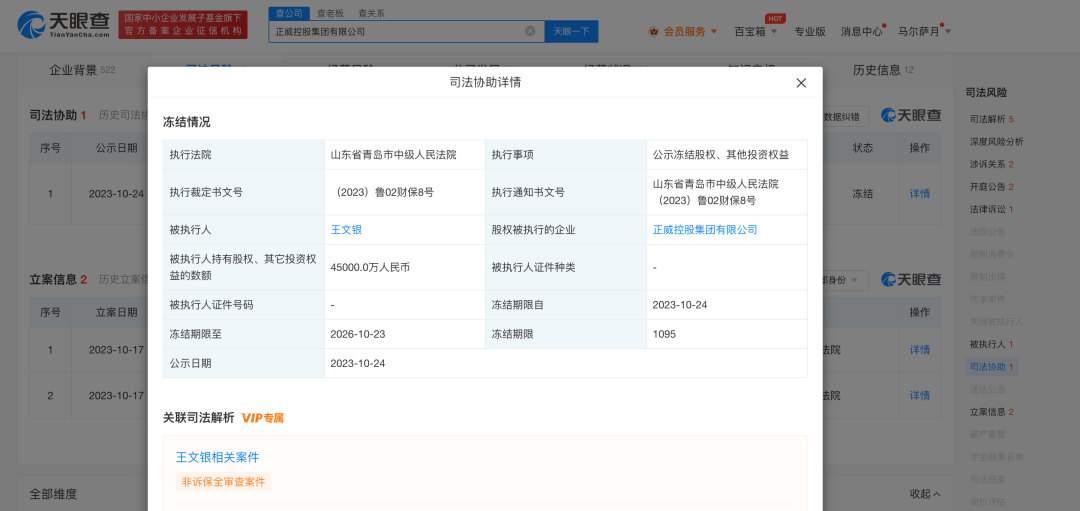Select 涉金融黑名单 in the sidebar
Screen dimensions: 1080x511
pos(996,457)
